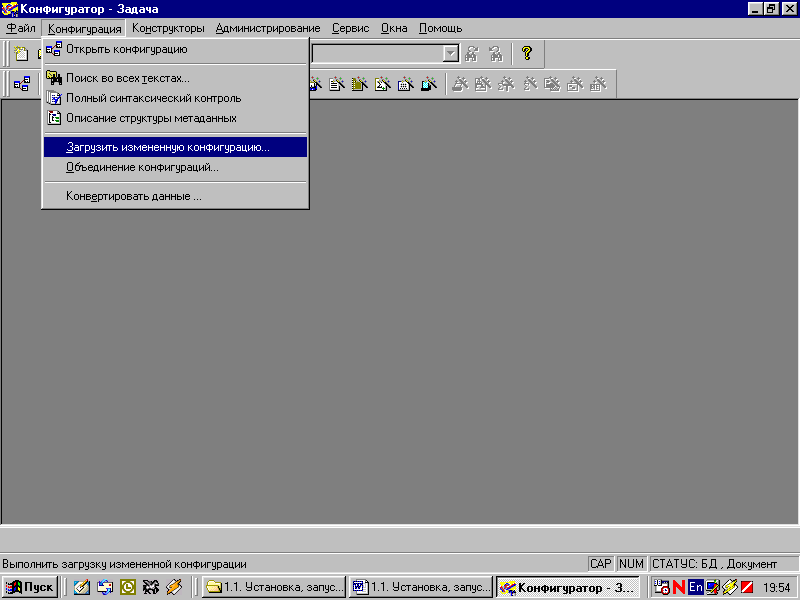800x600 pixels.
Task: Click the monitor tray icon beside En
Action: [712, 587]
